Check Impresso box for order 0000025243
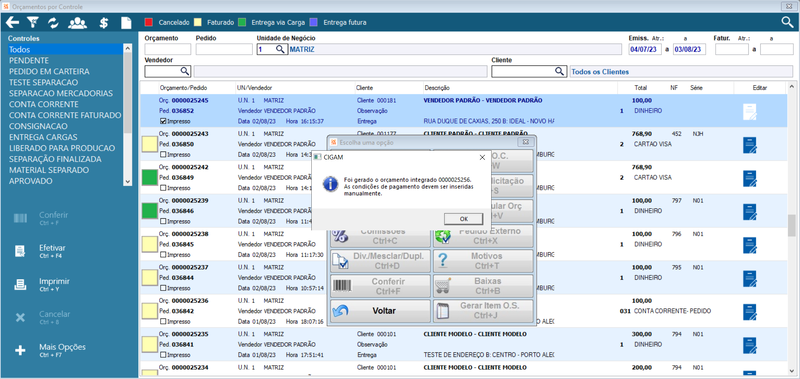 pos(163,155)
